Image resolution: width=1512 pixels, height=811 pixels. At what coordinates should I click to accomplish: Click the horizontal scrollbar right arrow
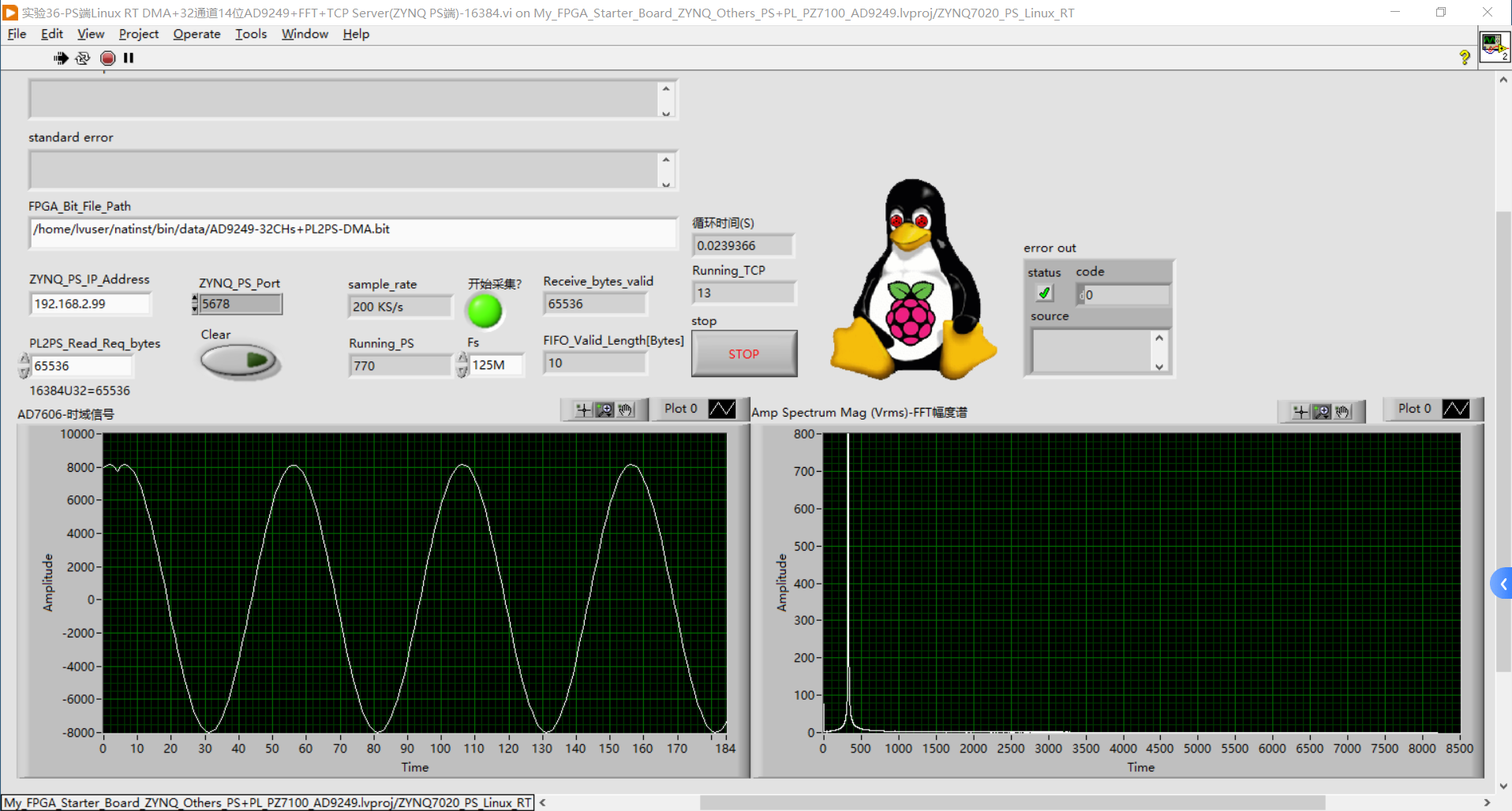(x=1487, y=802)
